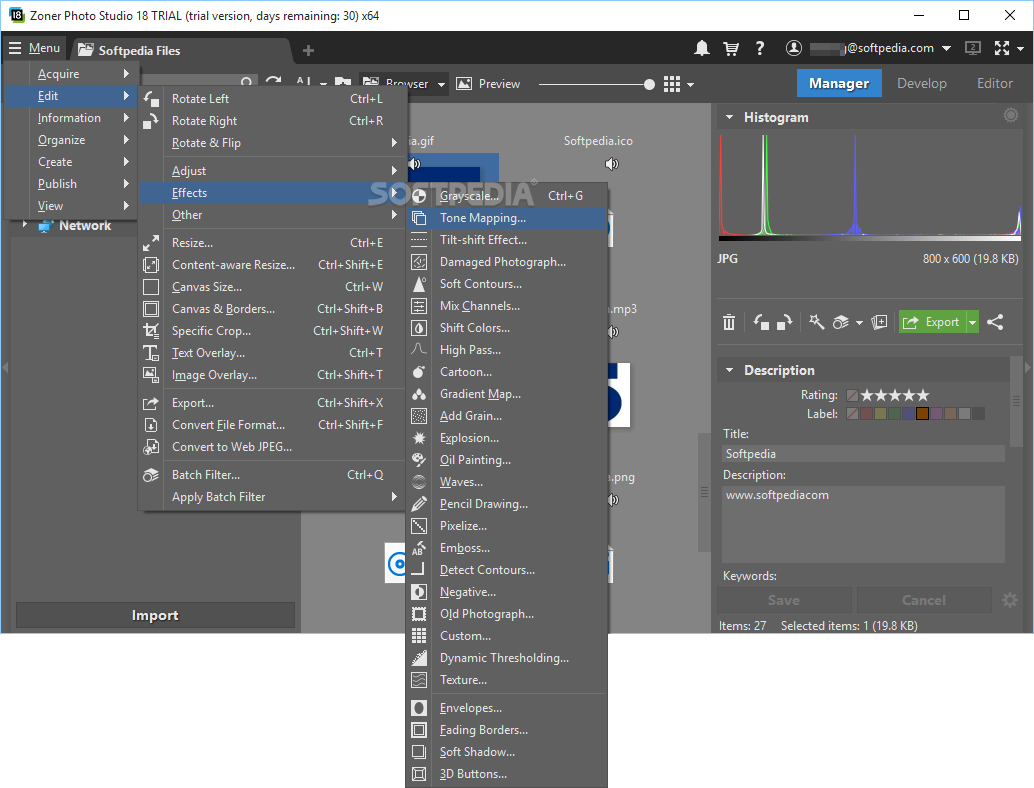This screenshot has width=1034, height=788.
Task: Open the notifications bell icon
Action: tap(702, 48)
